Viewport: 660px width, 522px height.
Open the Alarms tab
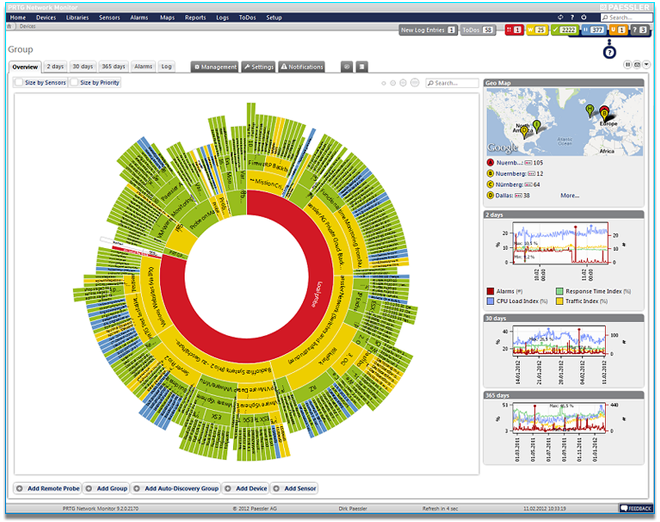point(143,67)
